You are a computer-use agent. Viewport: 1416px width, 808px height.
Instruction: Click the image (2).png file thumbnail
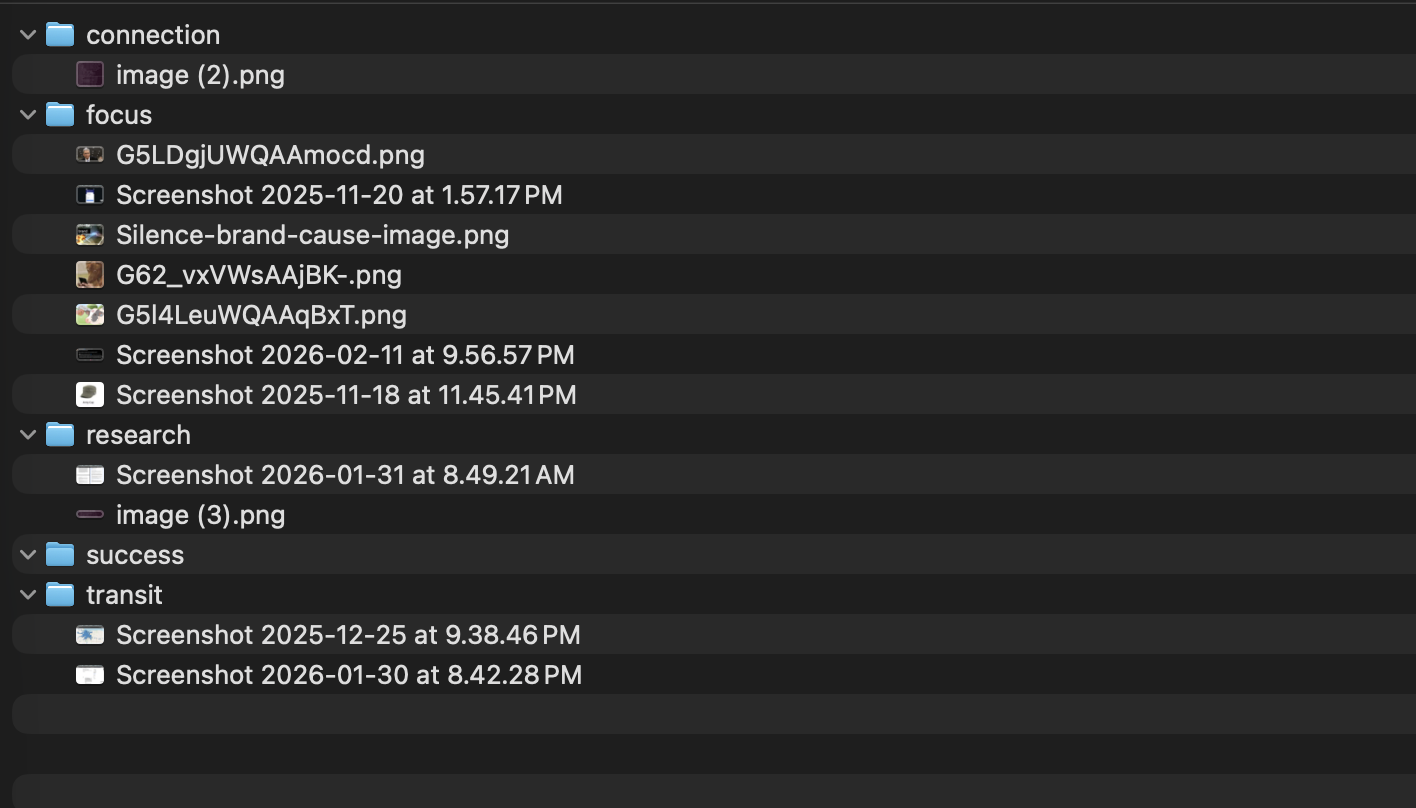point(90,75)
